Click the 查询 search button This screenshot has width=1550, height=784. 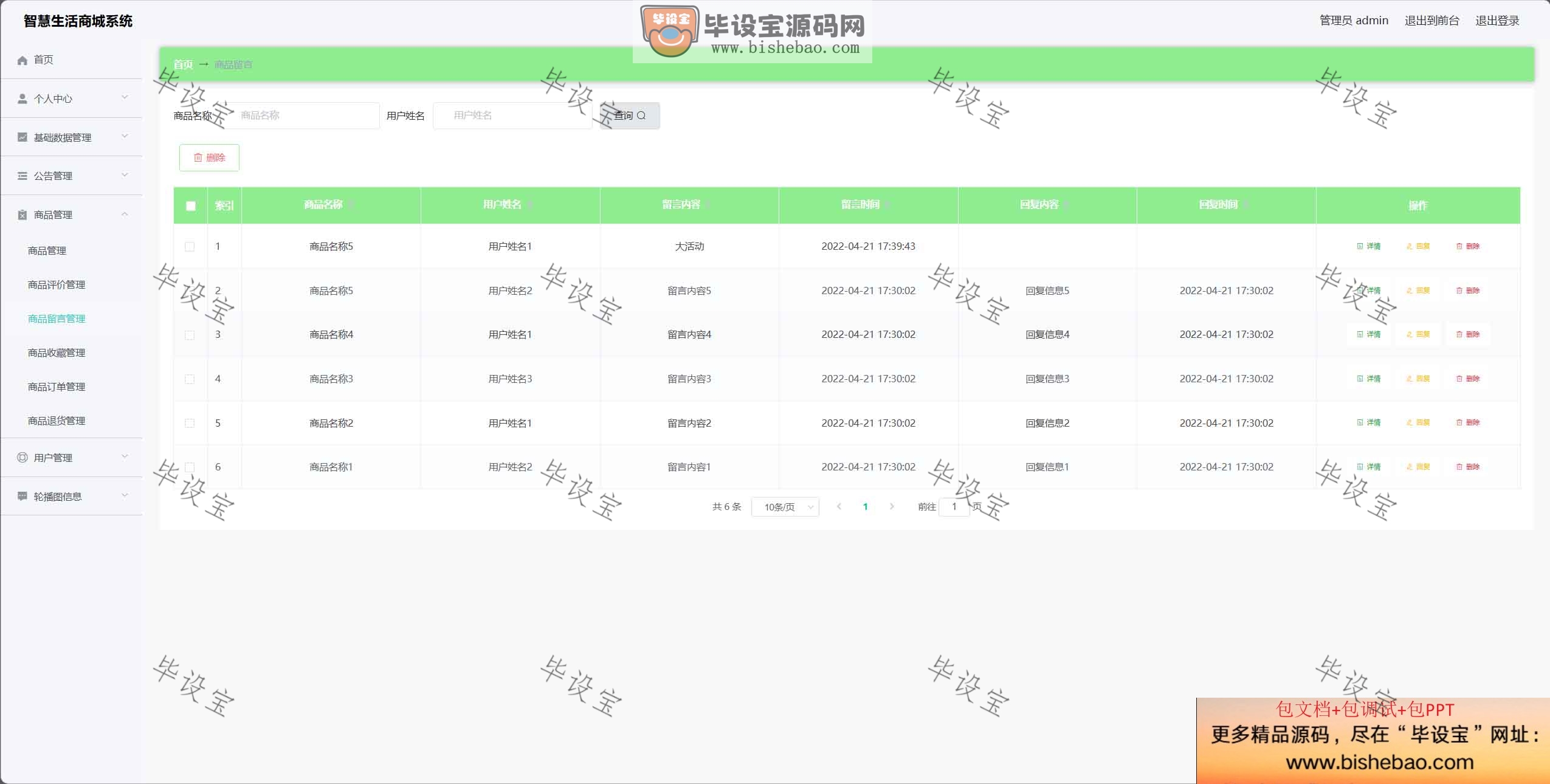[x=630, y=115]
